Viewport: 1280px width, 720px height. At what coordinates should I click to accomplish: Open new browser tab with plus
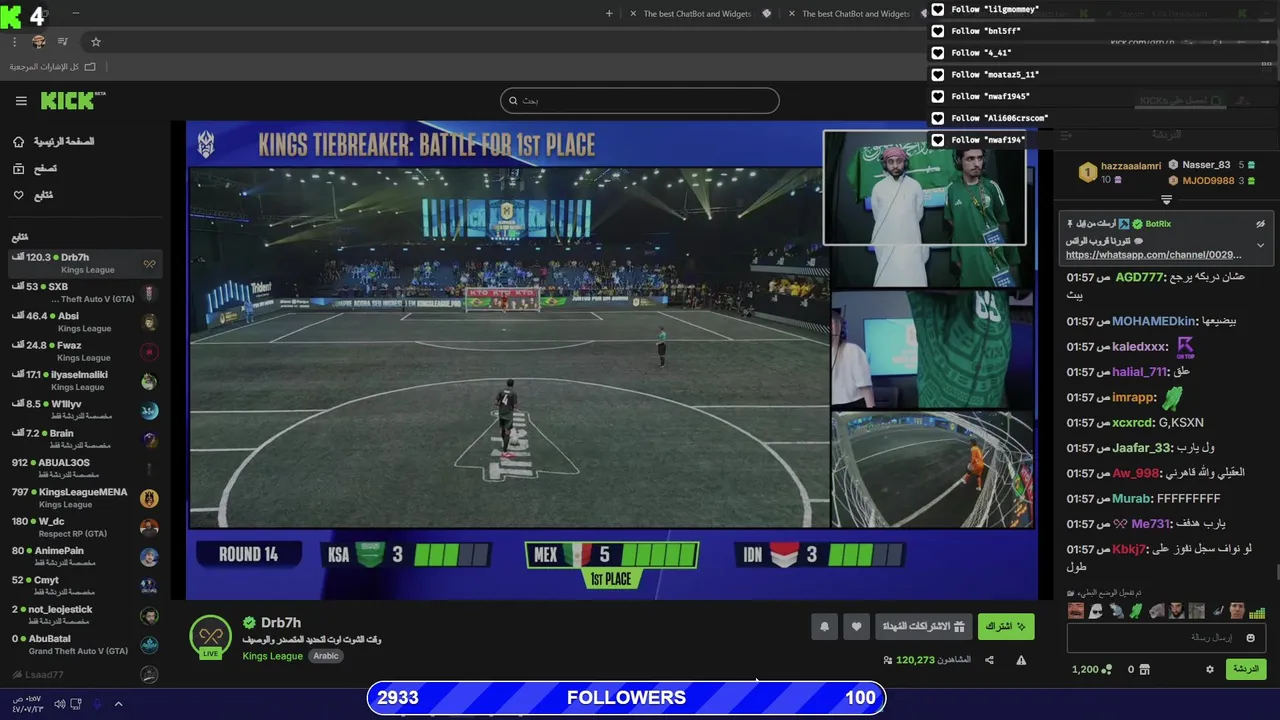(x=610, y=13)
